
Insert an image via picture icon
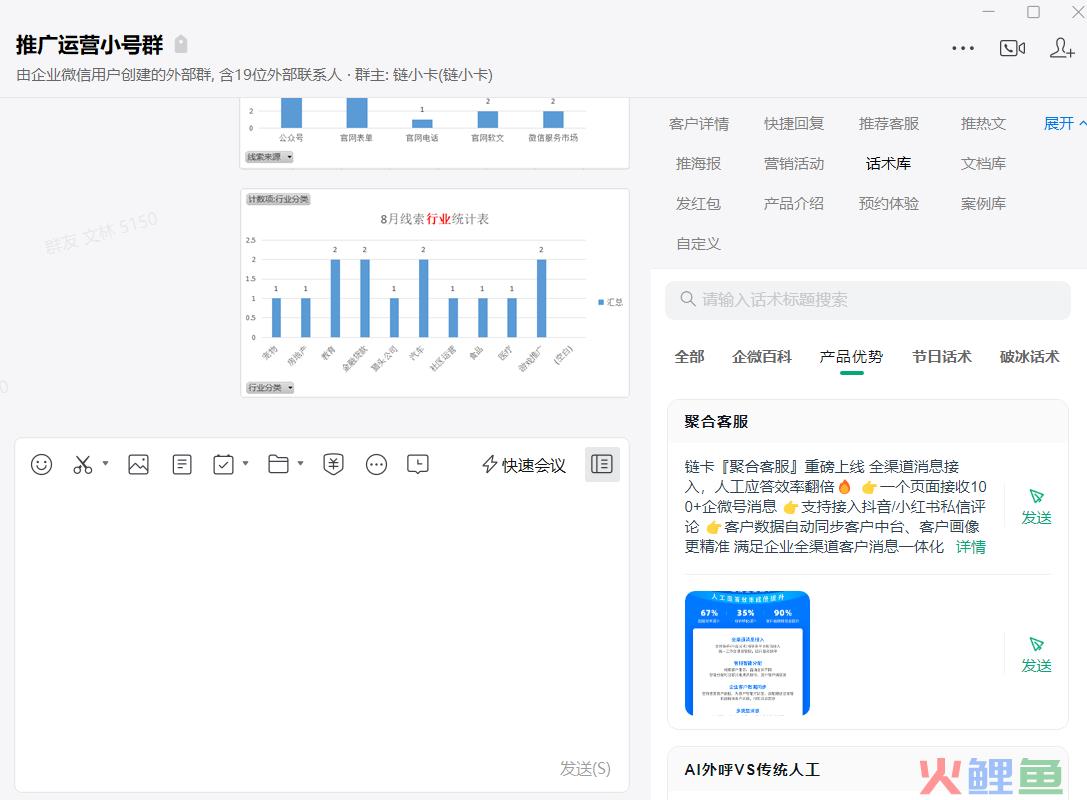point(139,464)
